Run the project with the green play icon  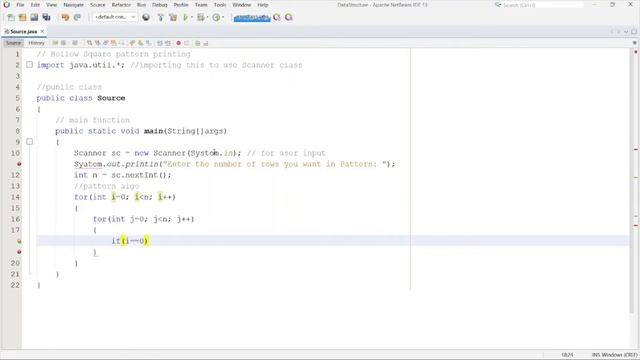pos(186,17)
